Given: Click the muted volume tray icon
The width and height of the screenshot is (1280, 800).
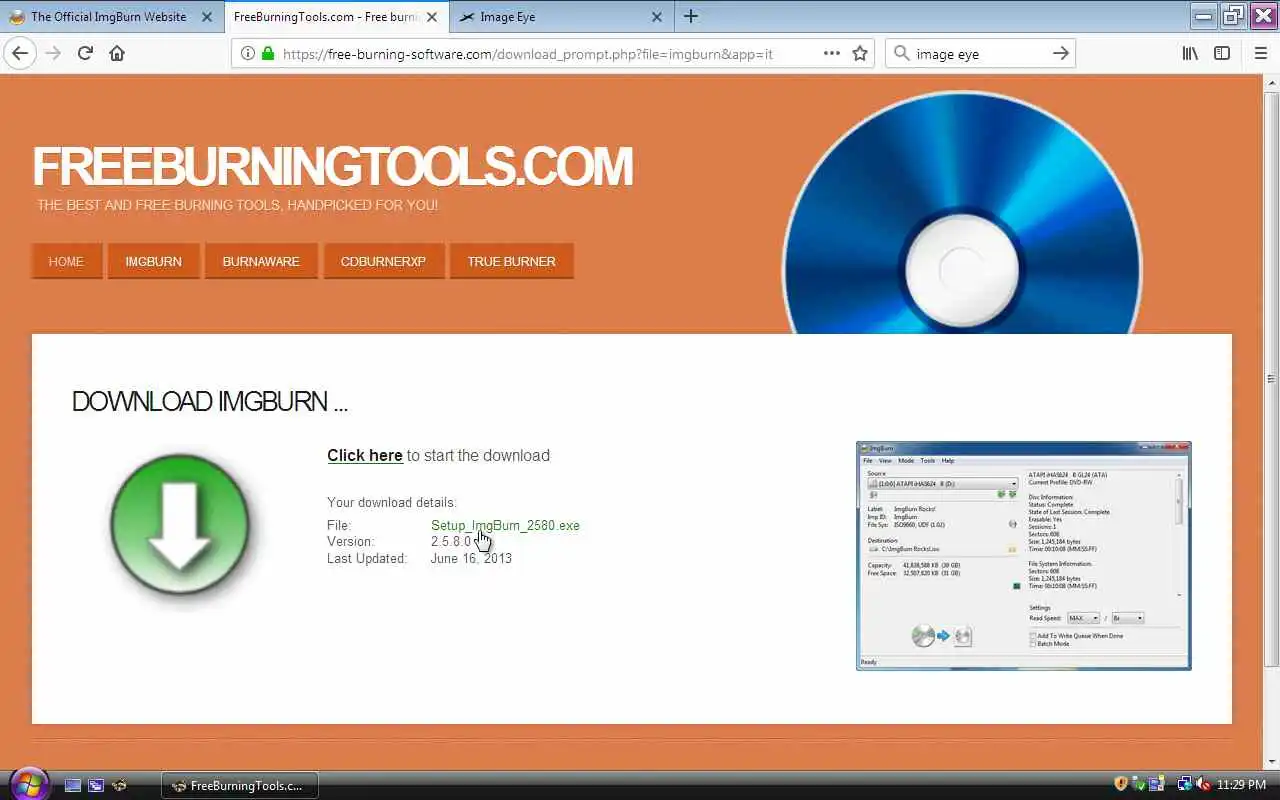Looking at the screenshot, I should click(x=1203, y=784).
